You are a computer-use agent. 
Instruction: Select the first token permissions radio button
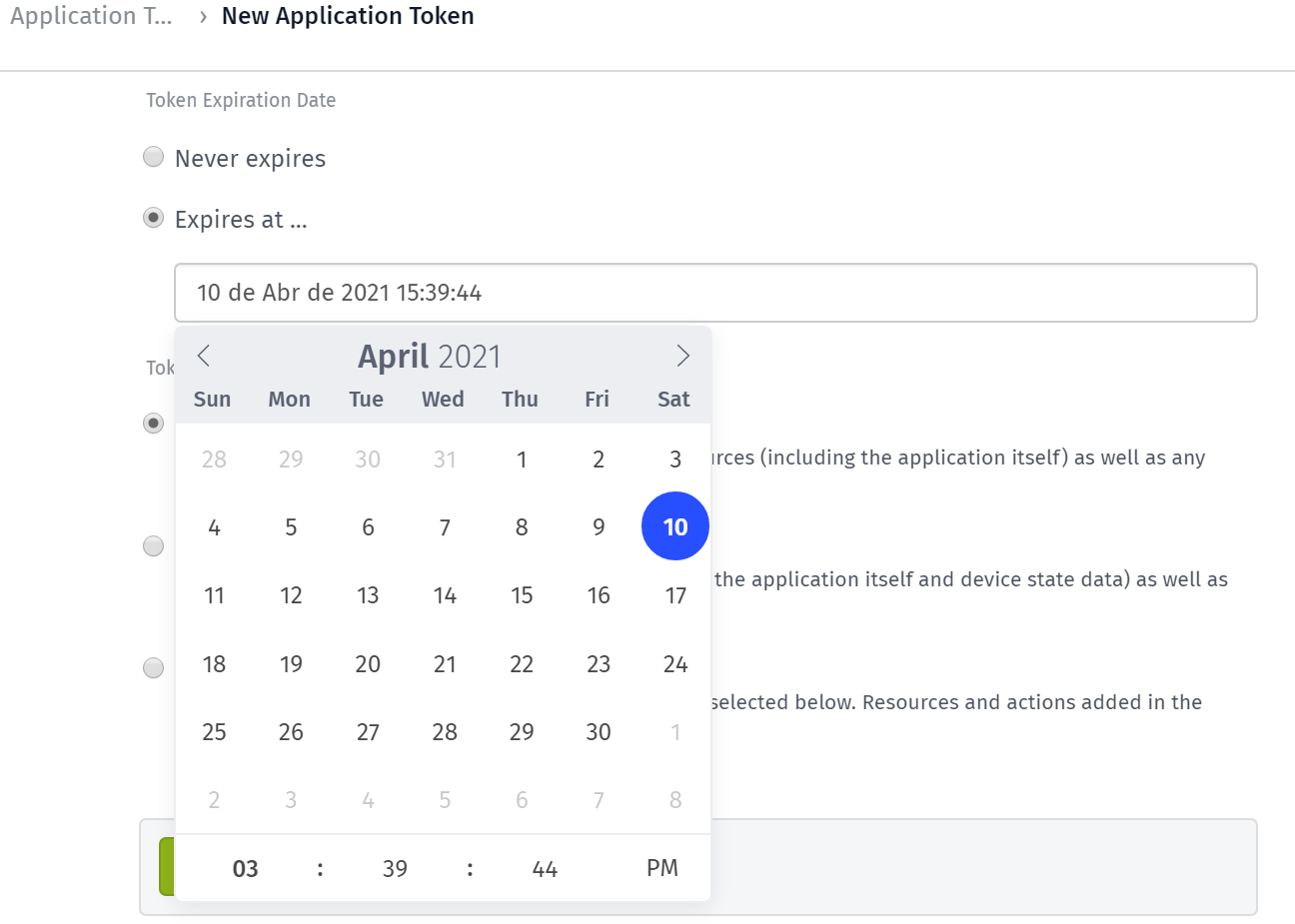pos(153,423)
